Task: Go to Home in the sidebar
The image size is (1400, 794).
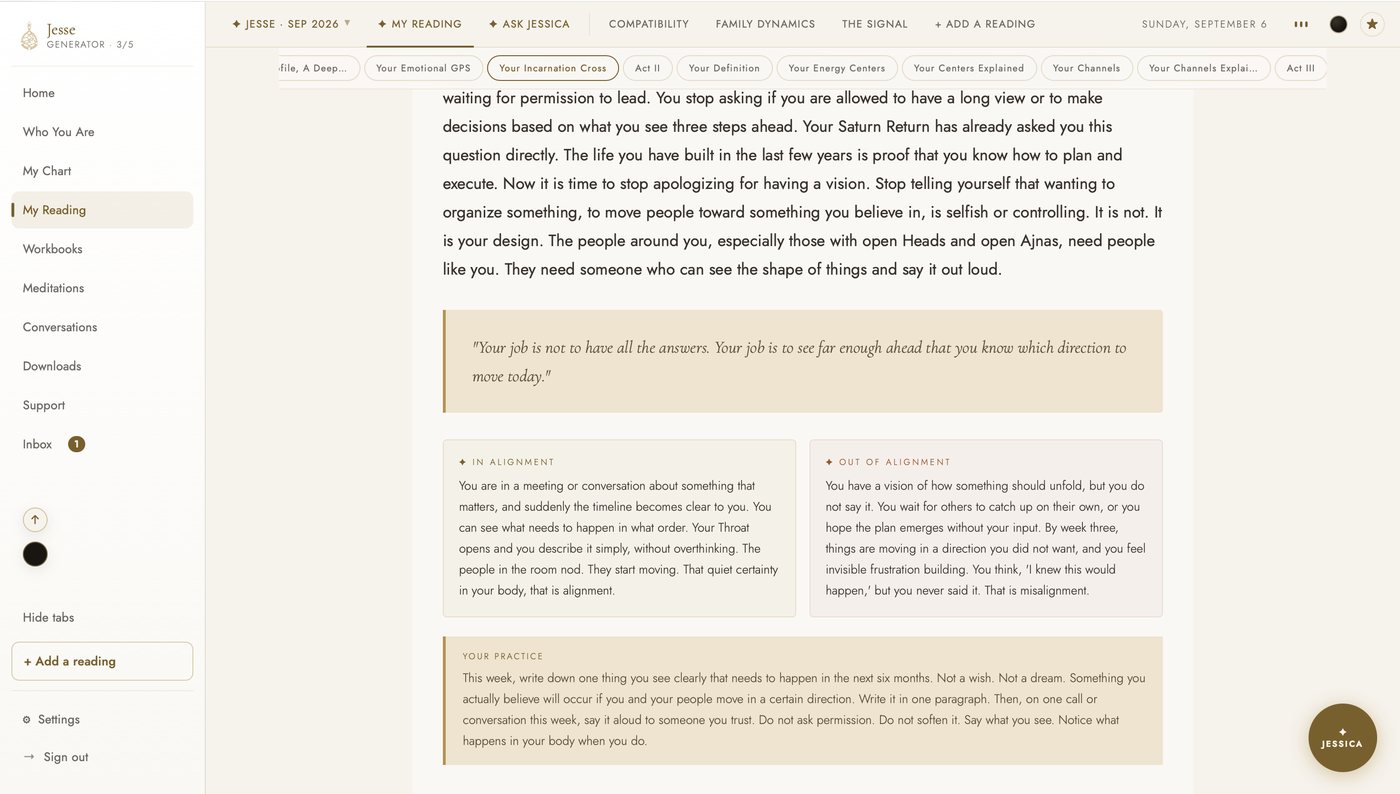Action: (102, 93)
